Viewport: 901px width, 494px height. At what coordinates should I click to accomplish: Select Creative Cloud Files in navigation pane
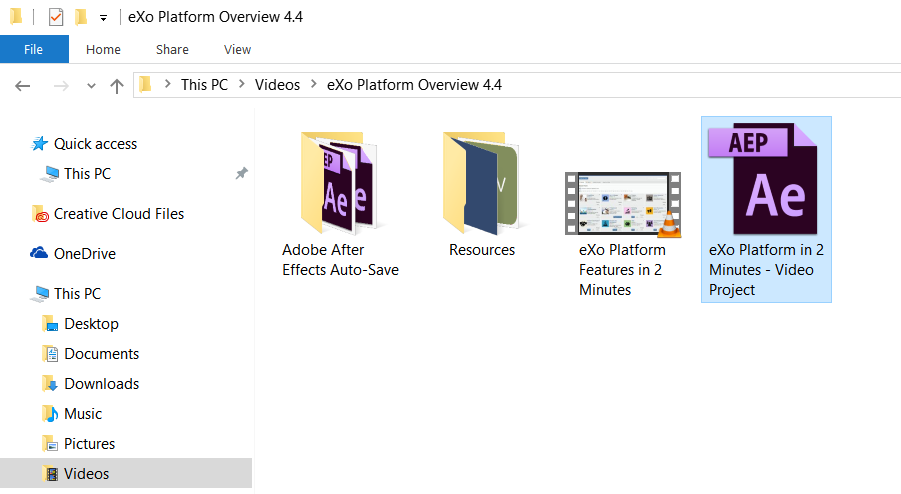pyautogui.click(x=119, y=214)
